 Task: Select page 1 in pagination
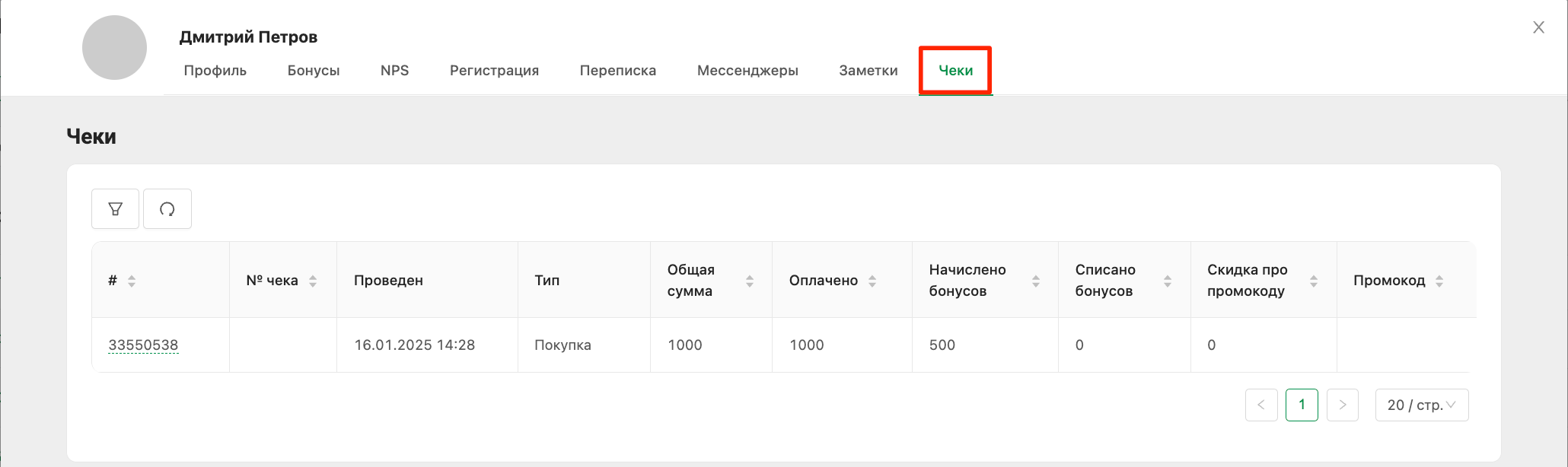point(1302,405)
